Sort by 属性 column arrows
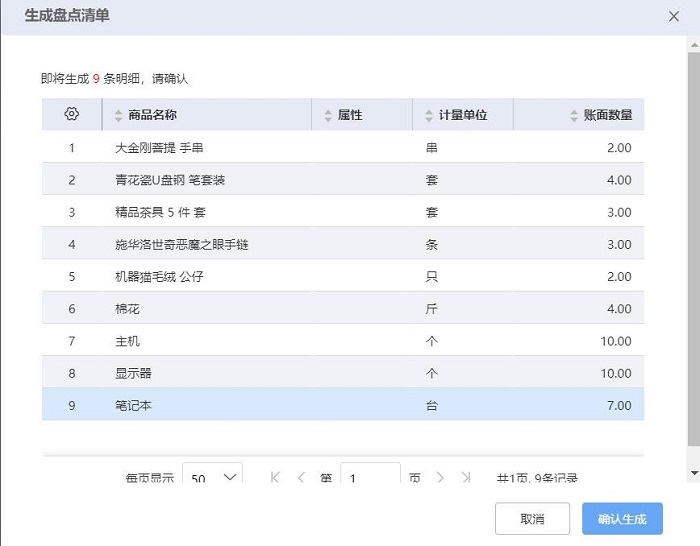The width and height of the screenshot is (700, 546). pyautogui.click(x=328, y=116)
